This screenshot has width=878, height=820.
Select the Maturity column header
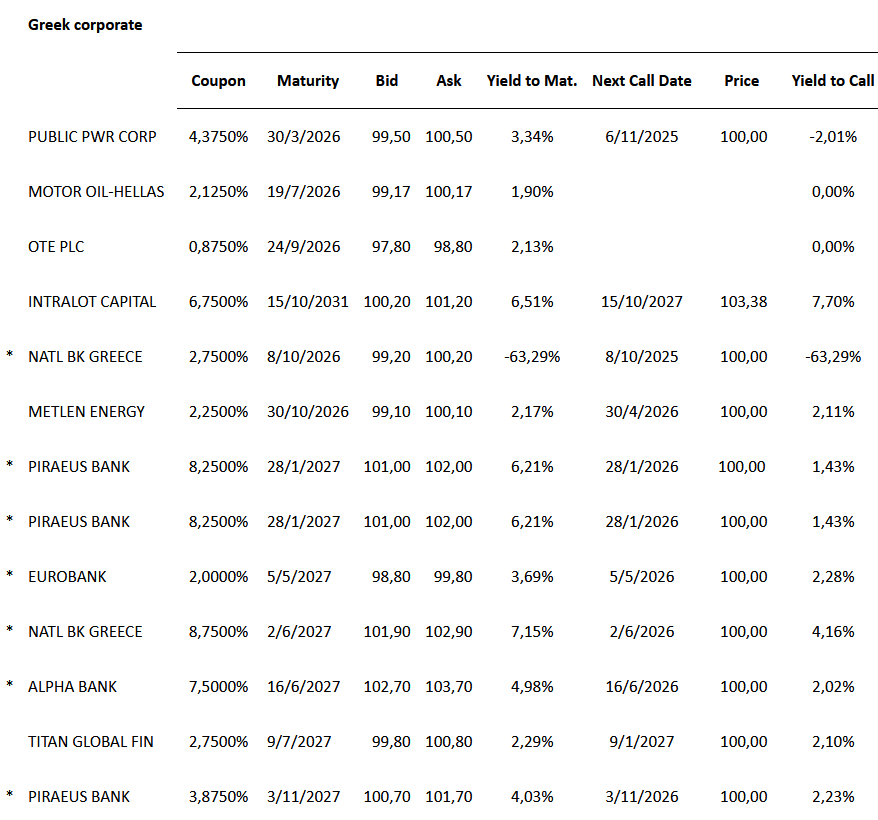pyautogui.click(x=308, y=81)
